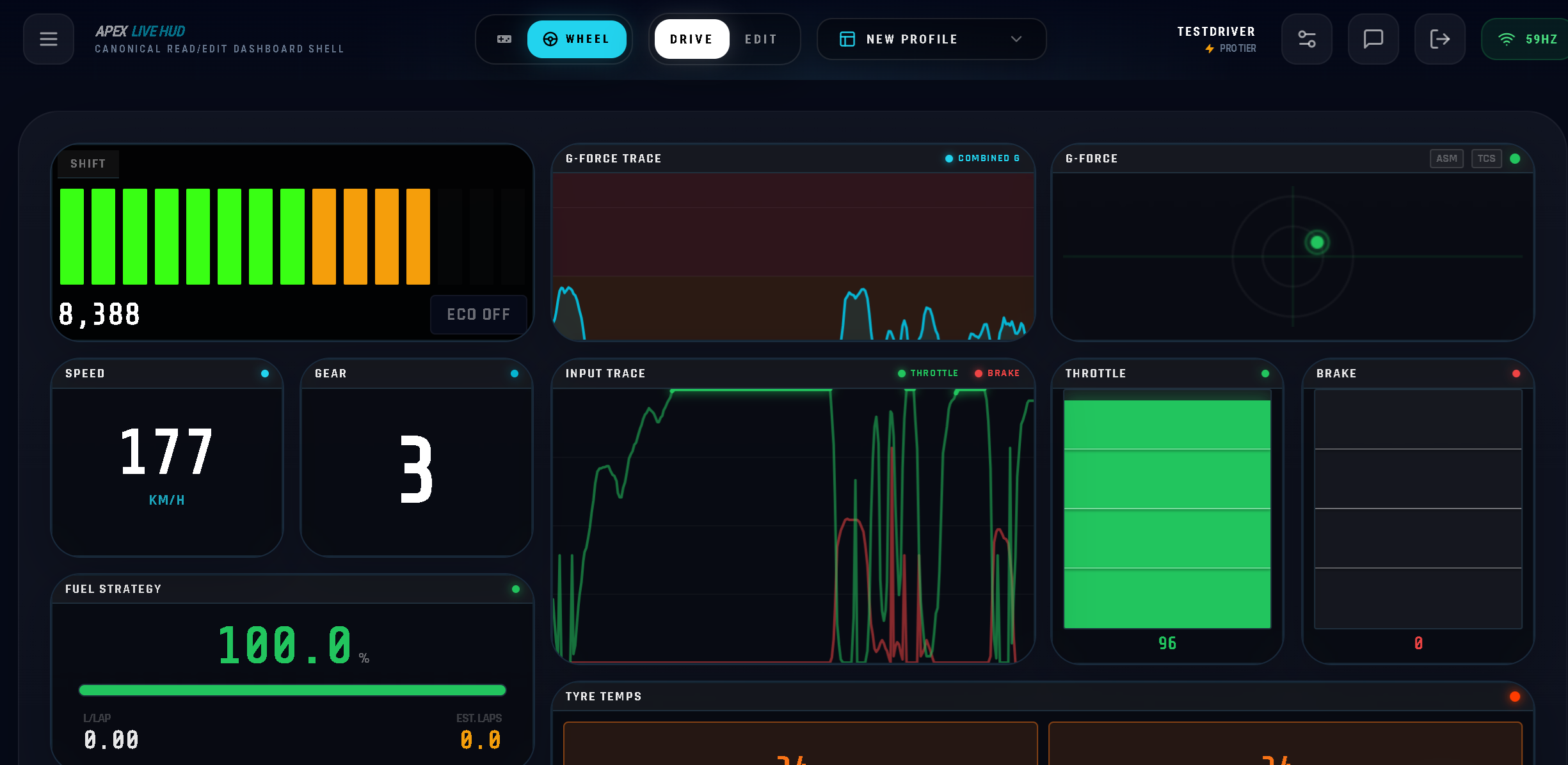
Task: Expand profile list chevron
Action: pos(1016,39)
